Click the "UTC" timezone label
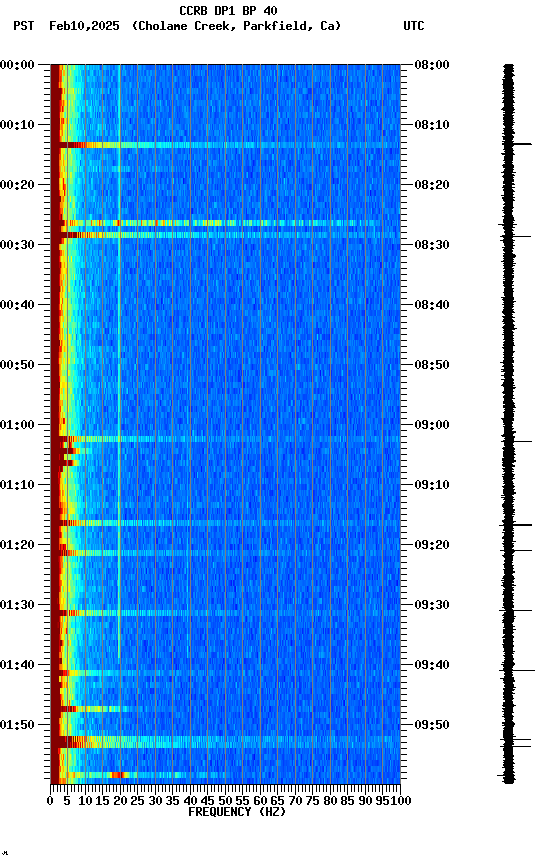This screenshot has height=864, width=552. click(x=414, y=26)
